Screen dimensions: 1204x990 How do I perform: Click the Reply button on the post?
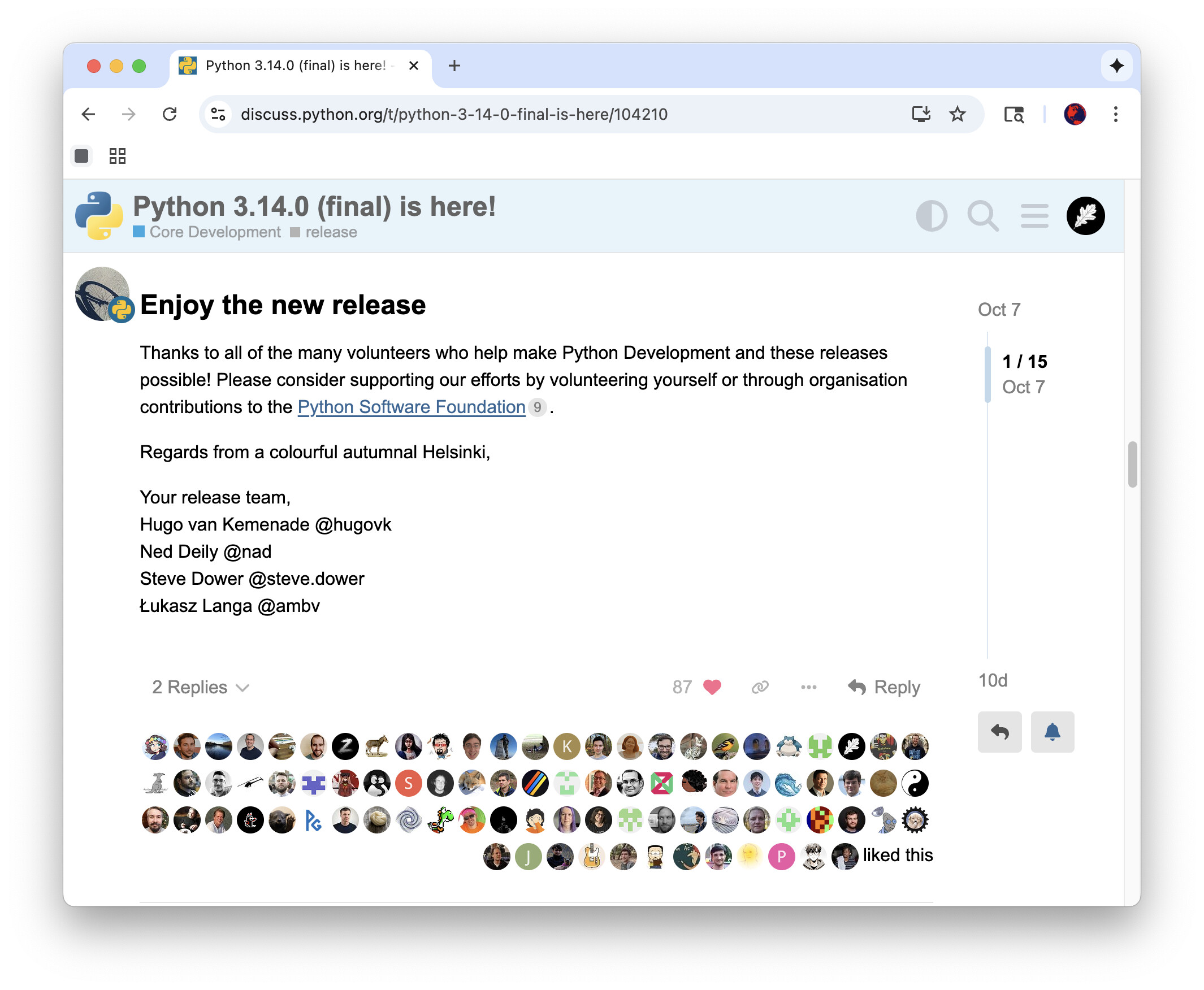(x=884, y=687)
